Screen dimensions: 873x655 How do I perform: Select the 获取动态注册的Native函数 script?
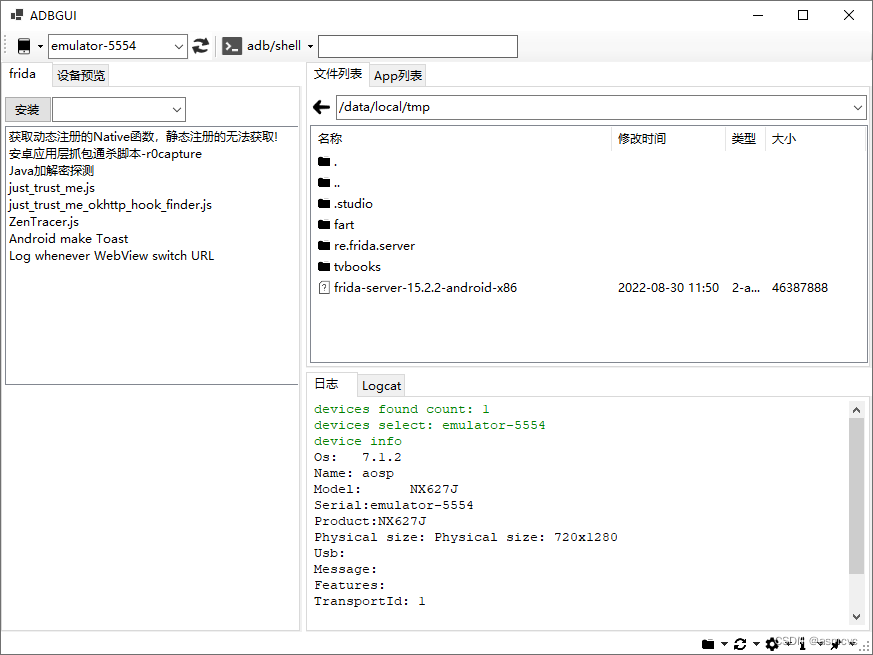[x=144, y=136]
